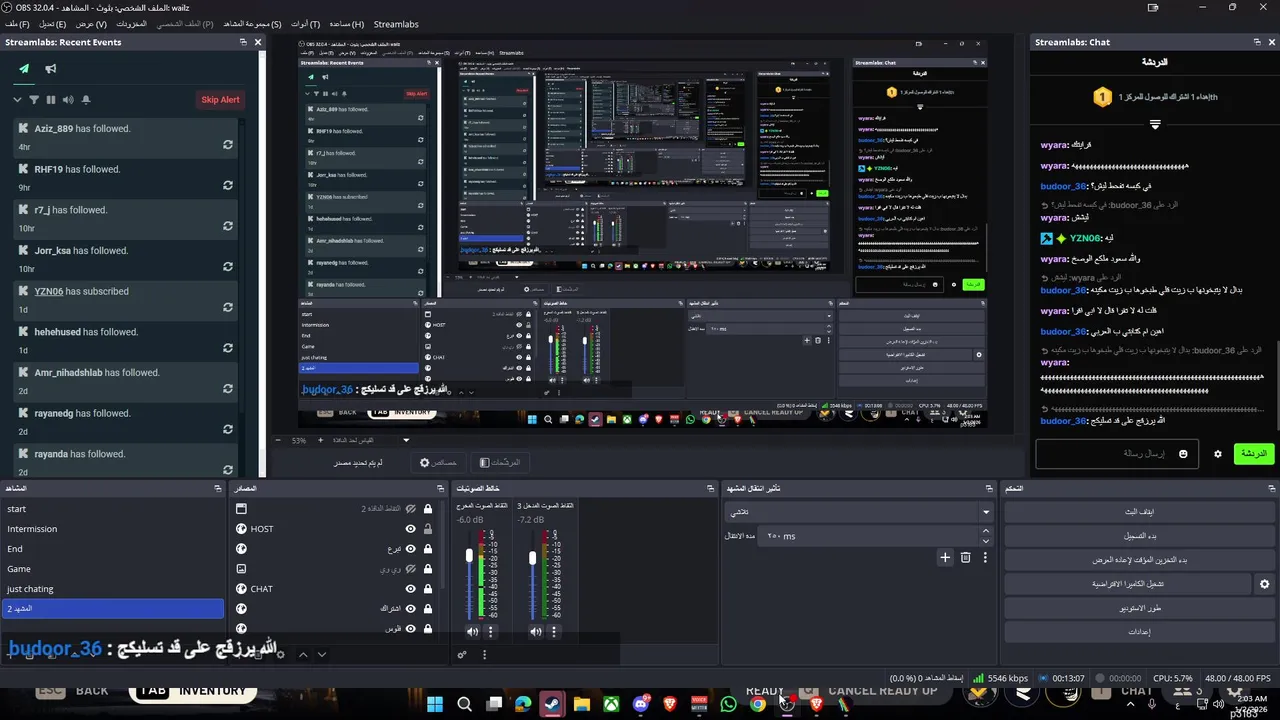1280x720 pixels.
Task: Show the hidden window capture 2 source
Action: tap(410, 509)
